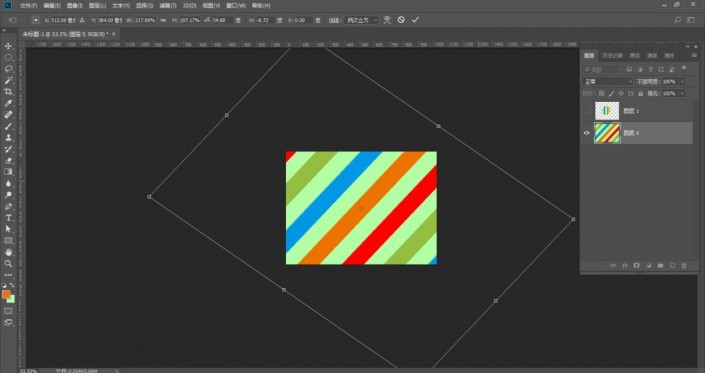Select the Pen tool

8,207
